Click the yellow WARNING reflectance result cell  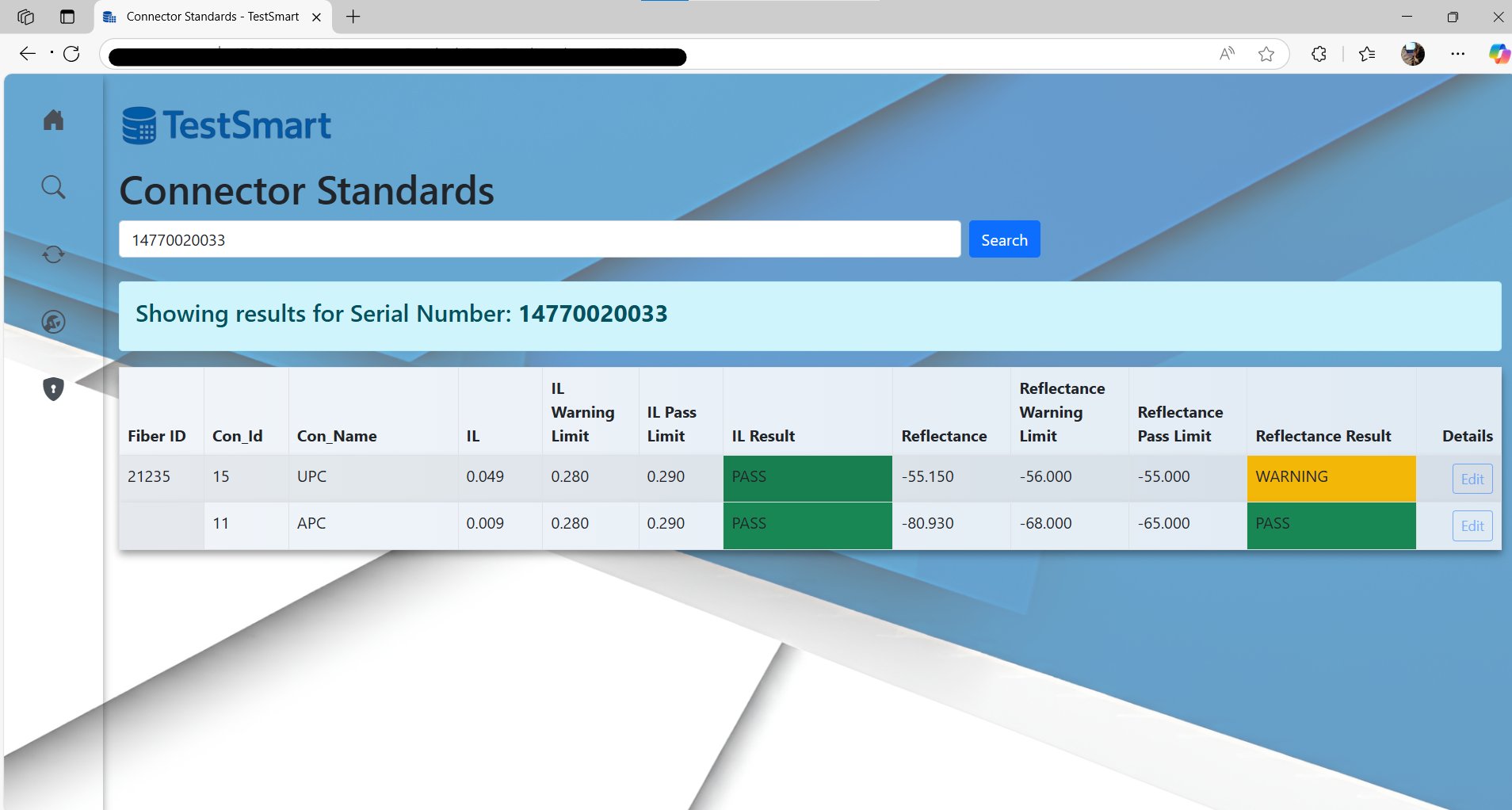tap(1331, 478)
